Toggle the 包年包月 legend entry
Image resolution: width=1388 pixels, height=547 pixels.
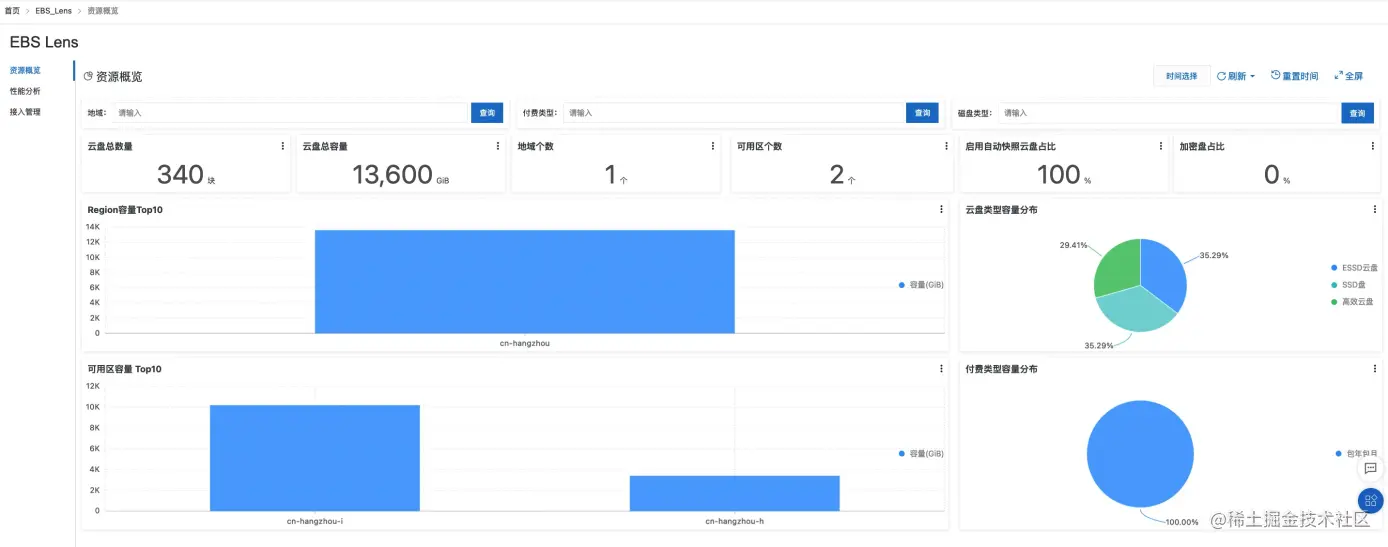click(1356, 454)
